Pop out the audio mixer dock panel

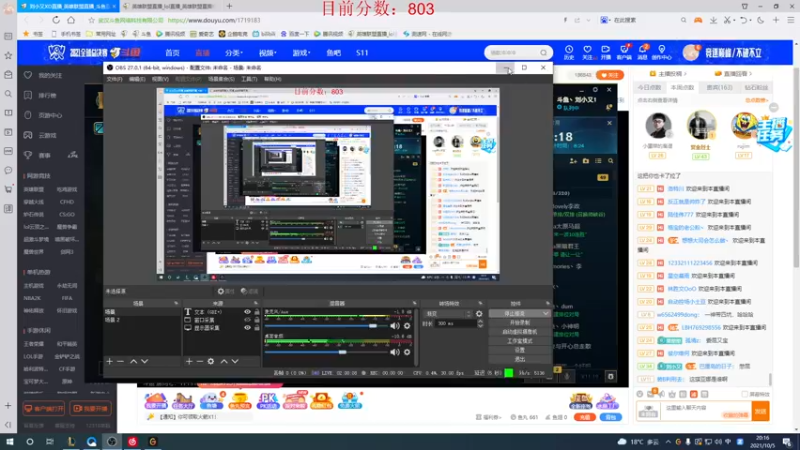coord(414,304)
